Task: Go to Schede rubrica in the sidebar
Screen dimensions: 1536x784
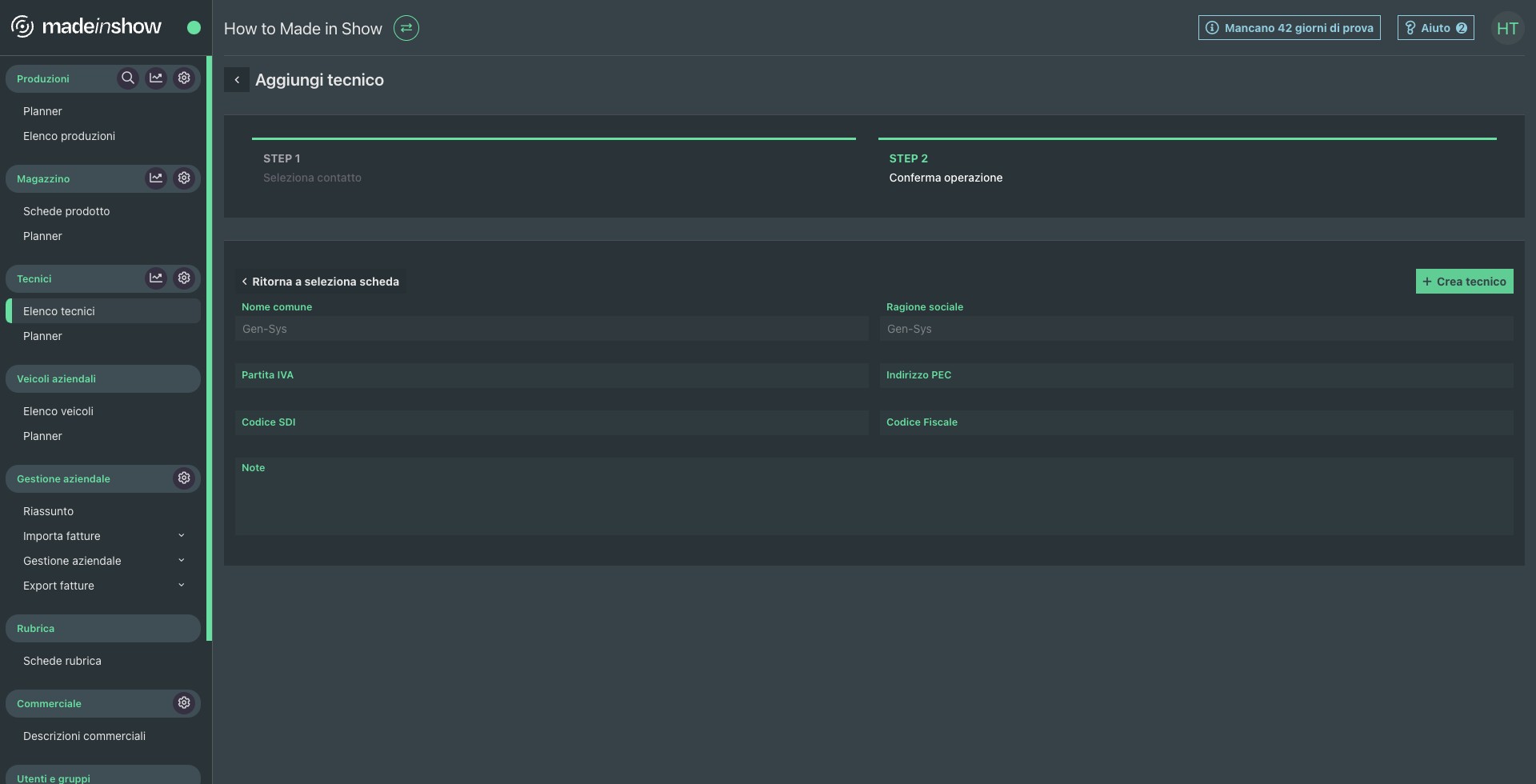Action: [62, 661]
